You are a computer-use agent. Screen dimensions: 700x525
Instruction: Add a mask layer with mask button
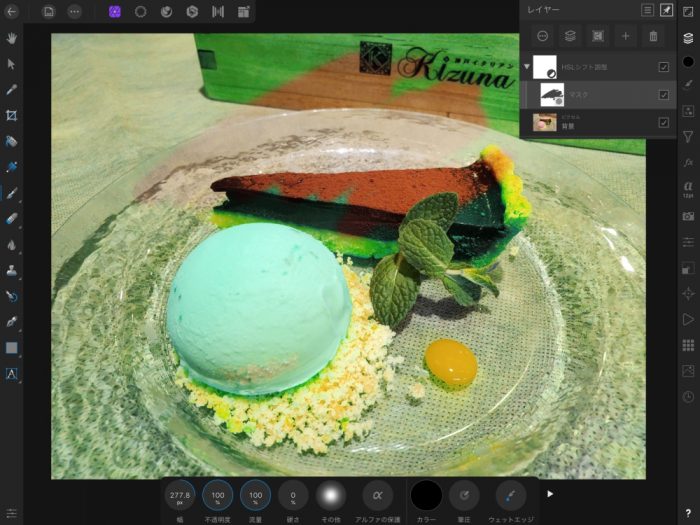[x=598, y=36]
